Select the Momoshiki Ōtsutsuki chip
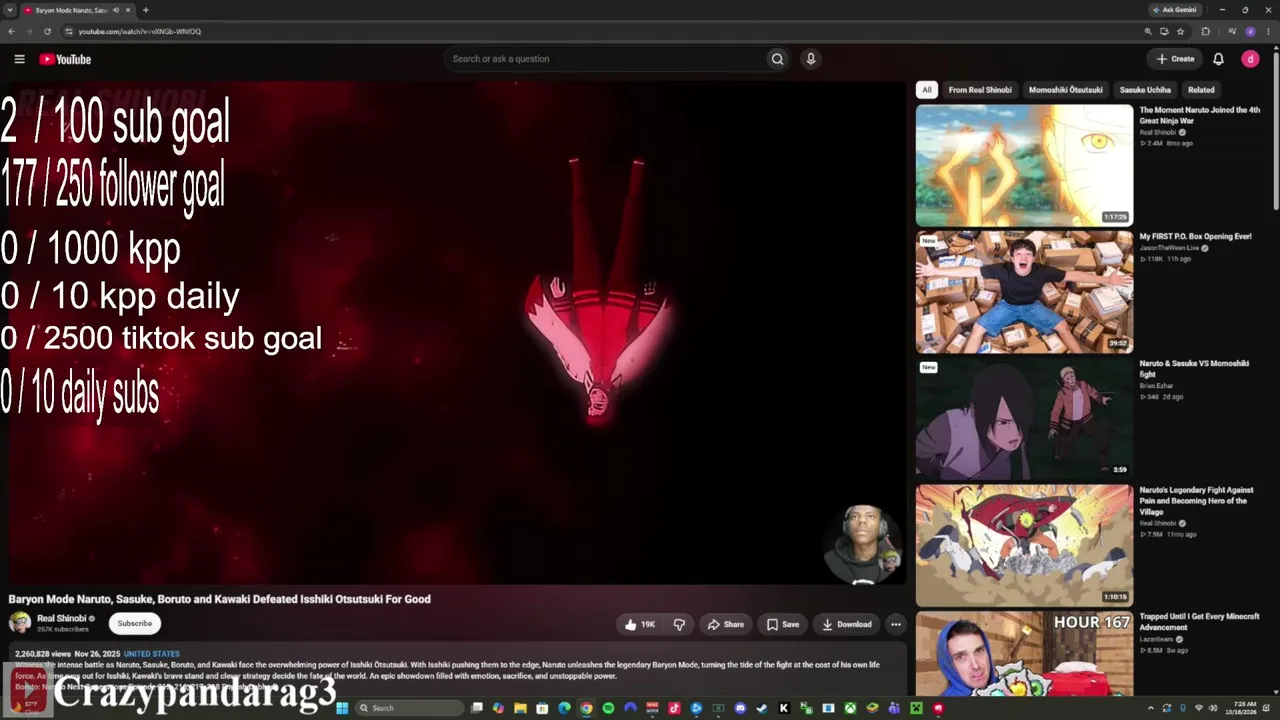 (x=1065, y=90)
